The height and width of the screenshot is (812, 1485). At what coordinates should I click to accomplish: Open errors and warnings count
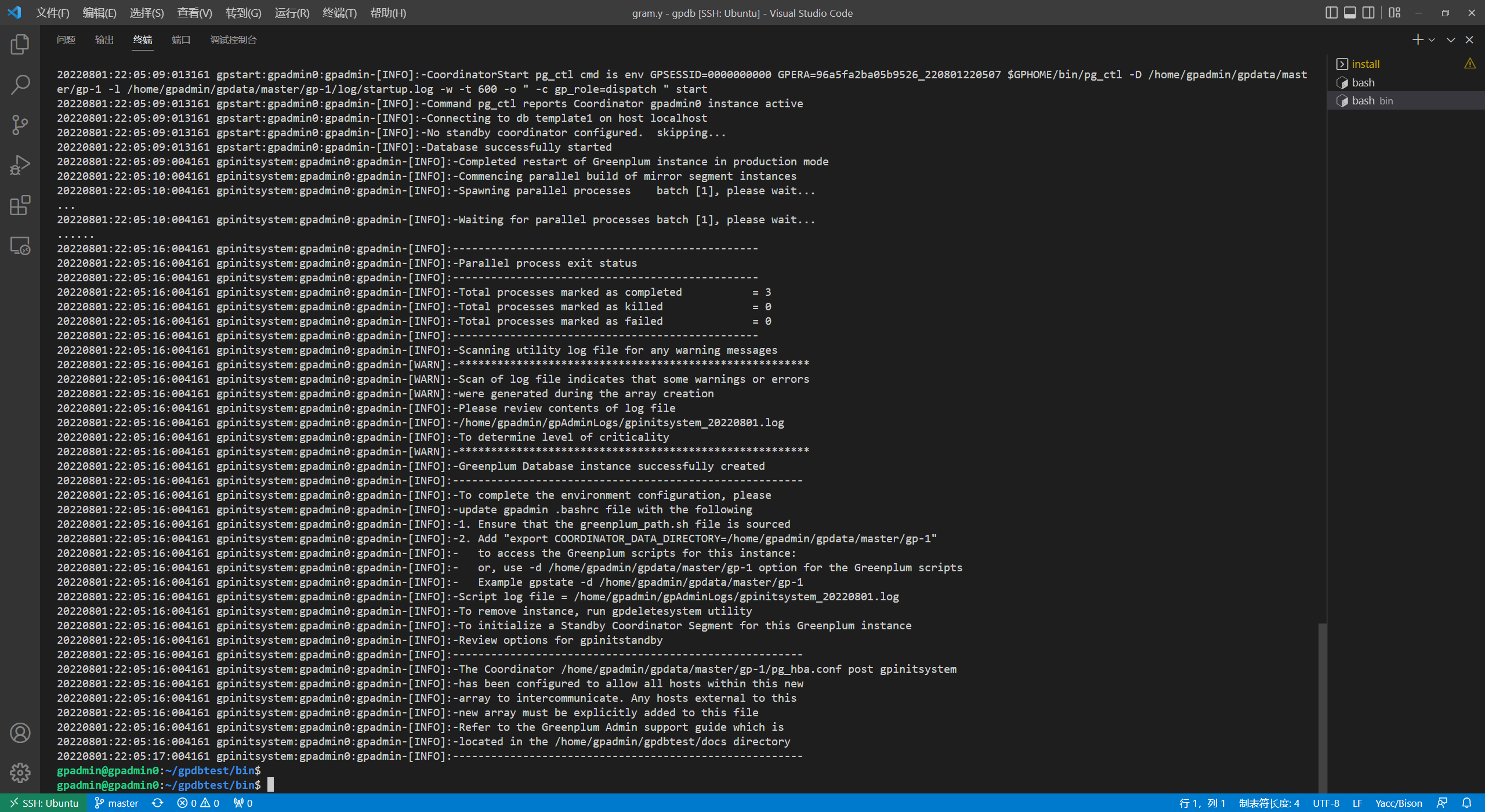coord(198,803)
